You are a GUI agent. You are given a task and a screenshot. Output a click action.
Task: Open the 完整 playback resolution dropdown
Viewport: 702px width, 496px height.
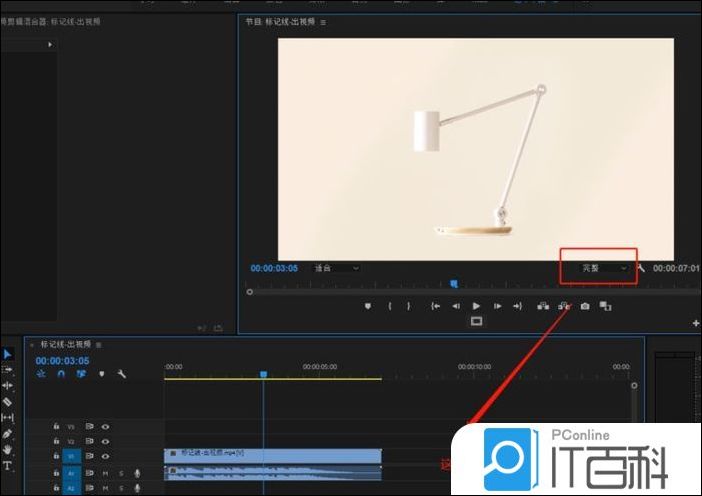606,268
